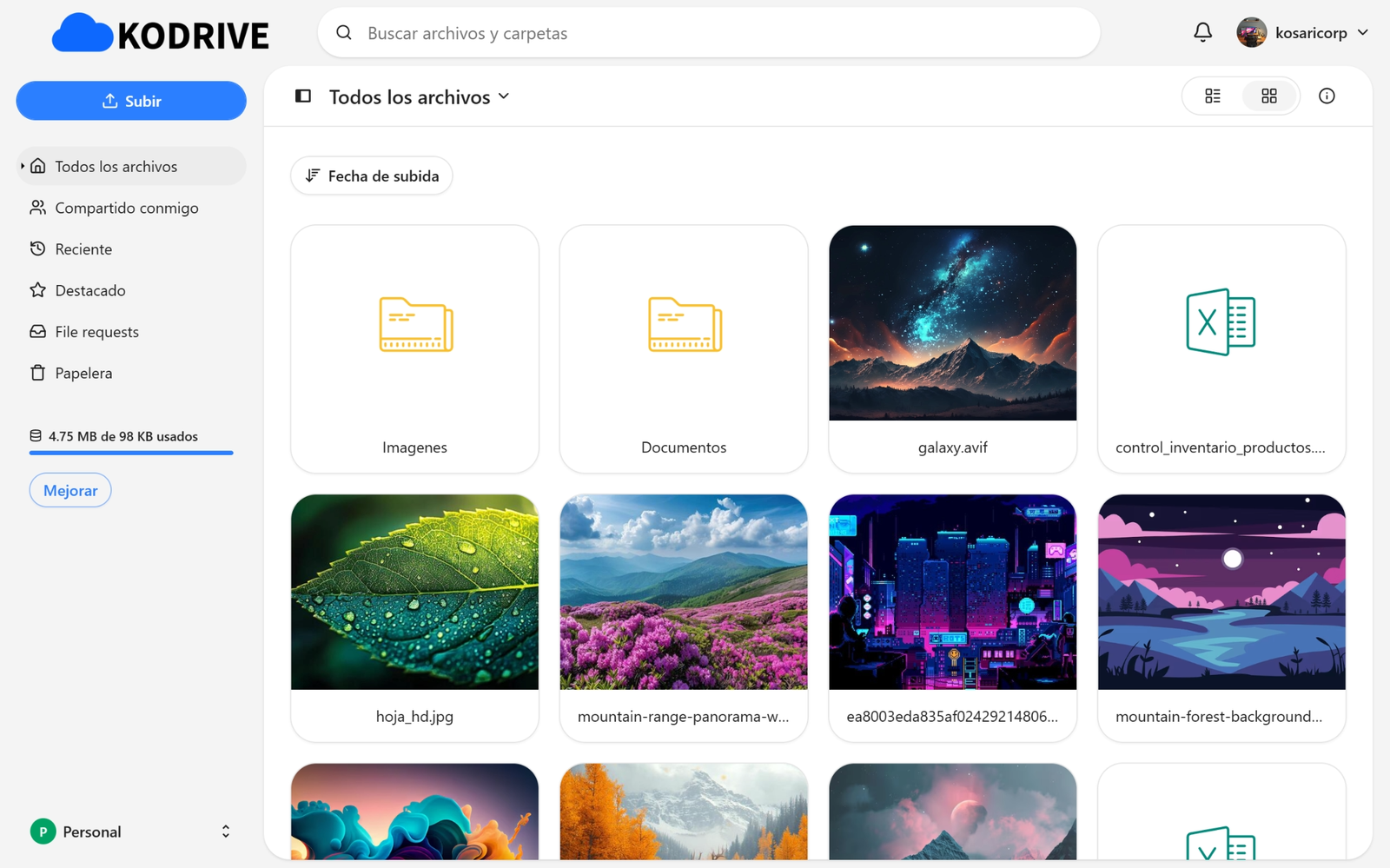Show Destacado starred files
Image resolution: width=1390 pixels, height=868 pixels.
point(132,290)
